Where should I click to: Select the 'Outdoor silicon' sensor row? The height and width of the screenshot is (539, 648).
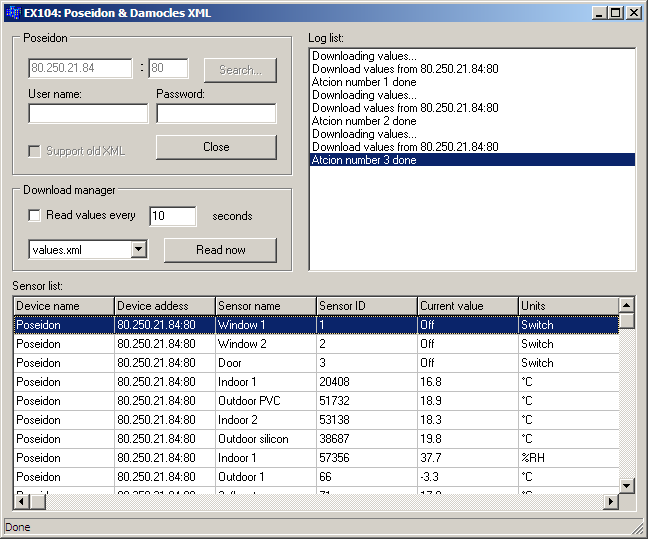coord(316,439)
